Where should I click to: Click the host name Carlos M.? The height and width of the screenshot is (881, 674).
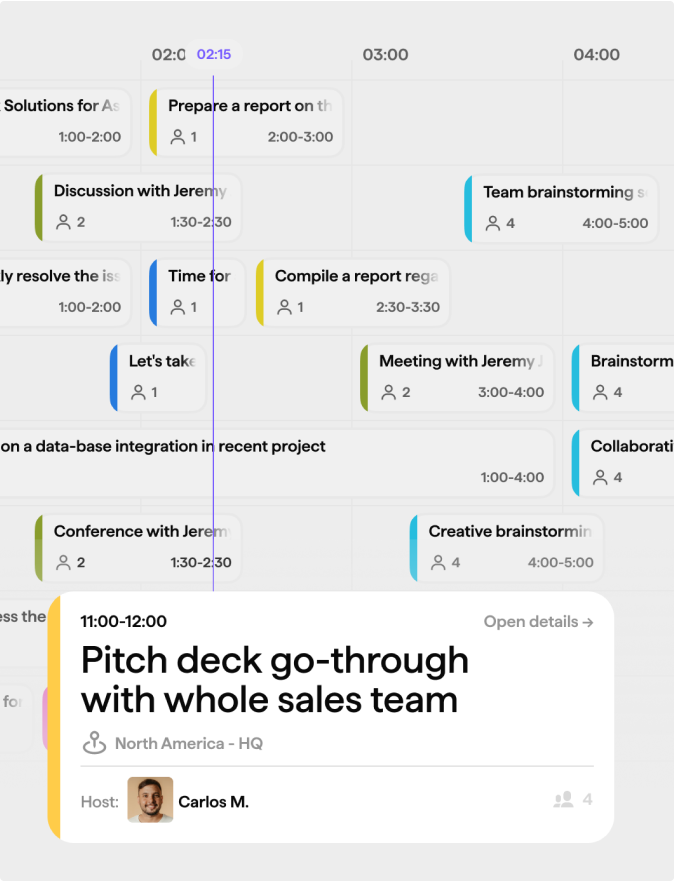click(x=213, y=801)
